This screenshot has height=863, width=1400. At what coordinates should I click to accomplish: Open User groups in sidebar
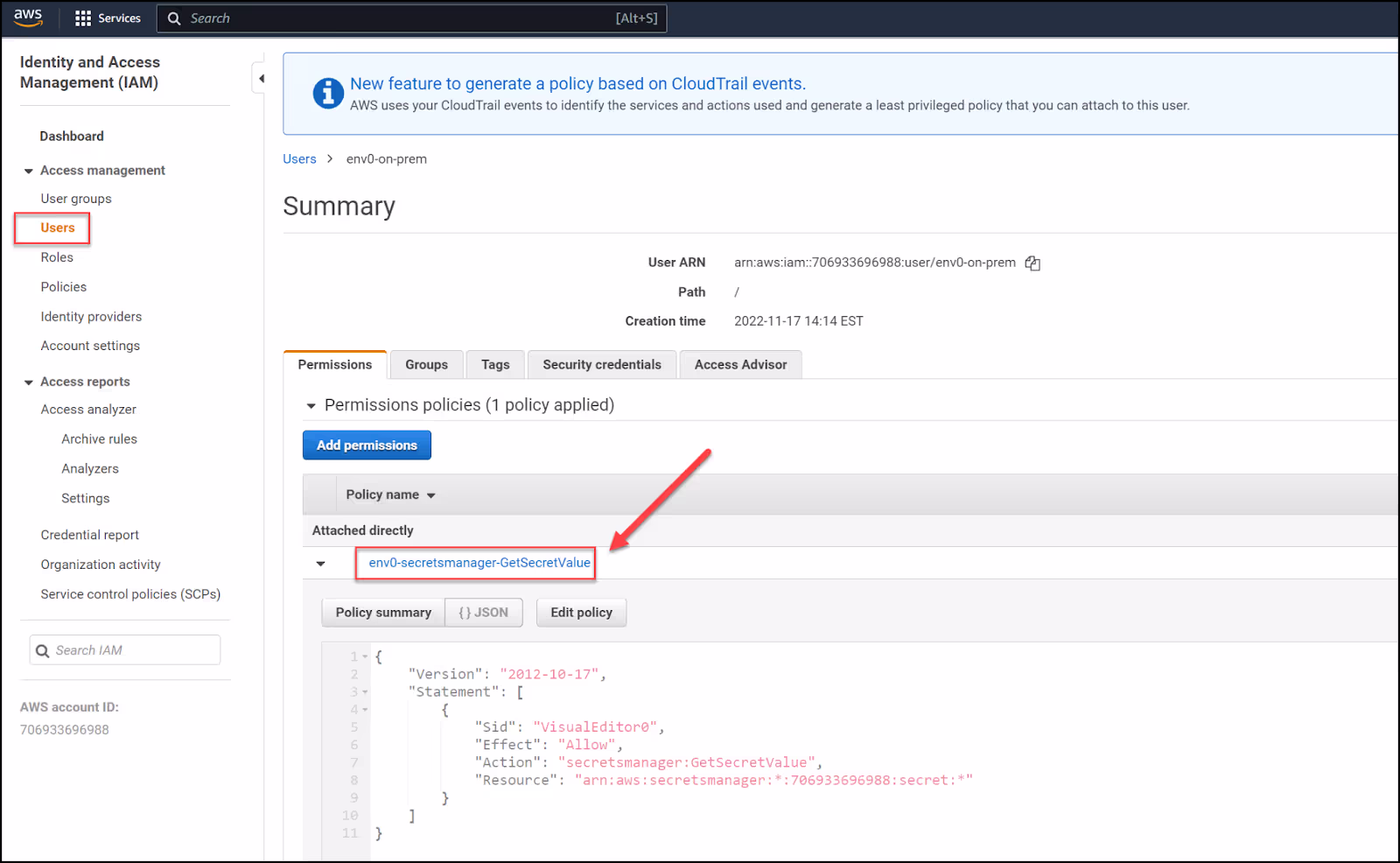(76, 199)
